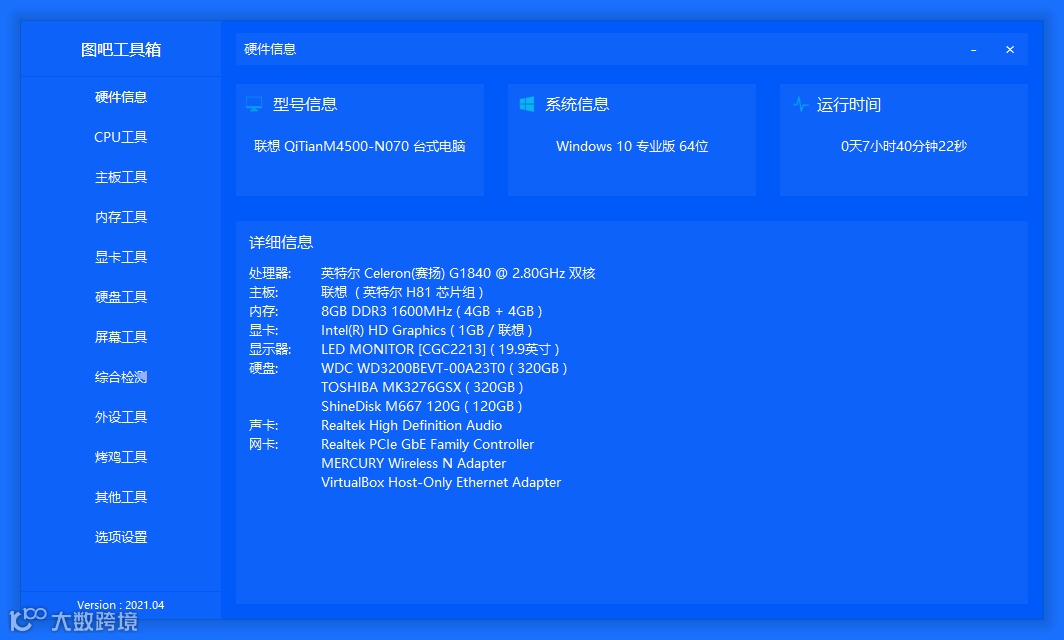Click the Realtek High Definition Audio line
Image resolution: width=1064 pixels, height=640 pixels.
tap(411, 425)
